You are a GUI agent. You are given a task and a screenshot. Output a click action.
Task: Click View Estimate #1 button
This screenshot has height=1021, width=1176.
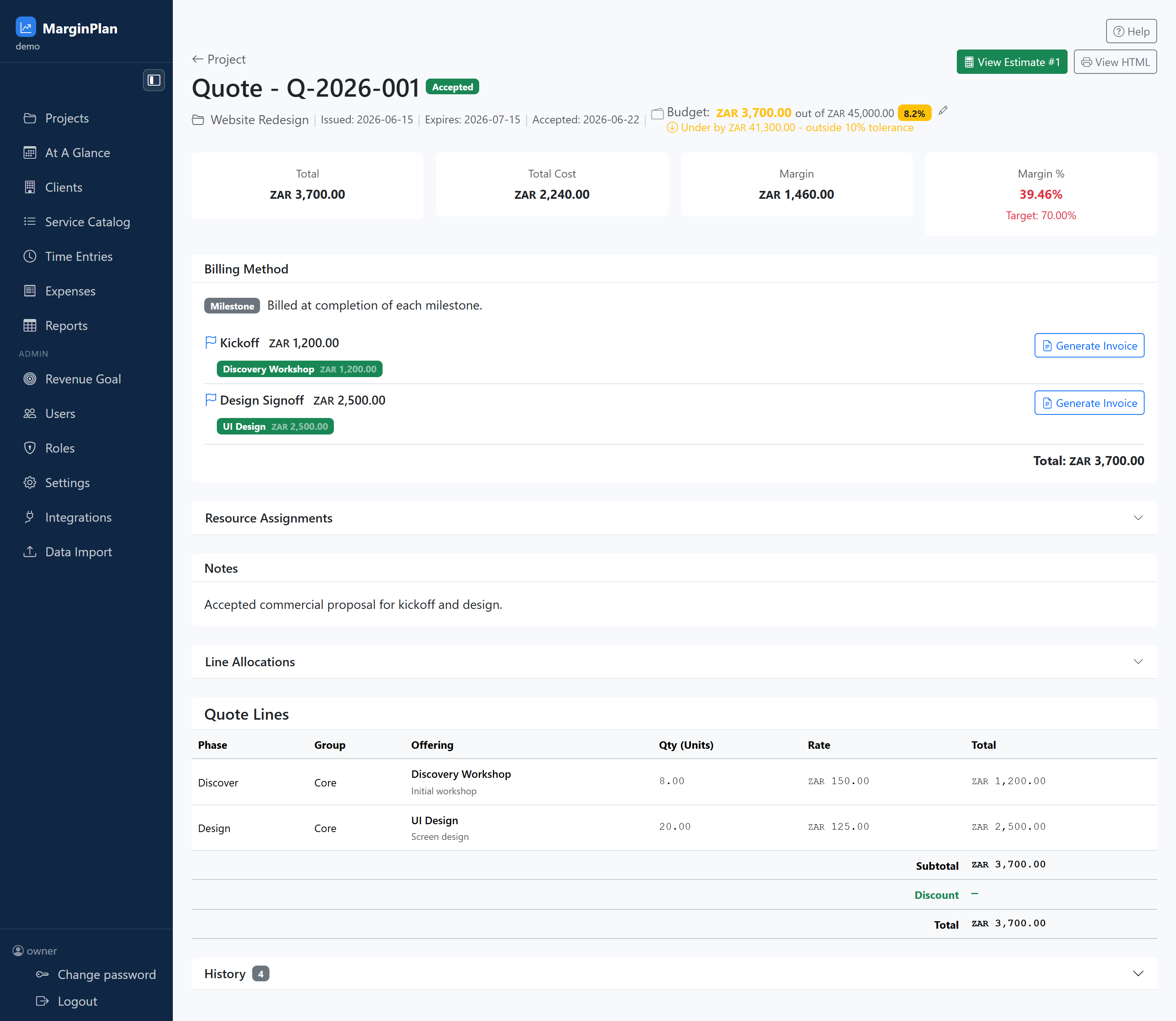(x=1011, y=62)
